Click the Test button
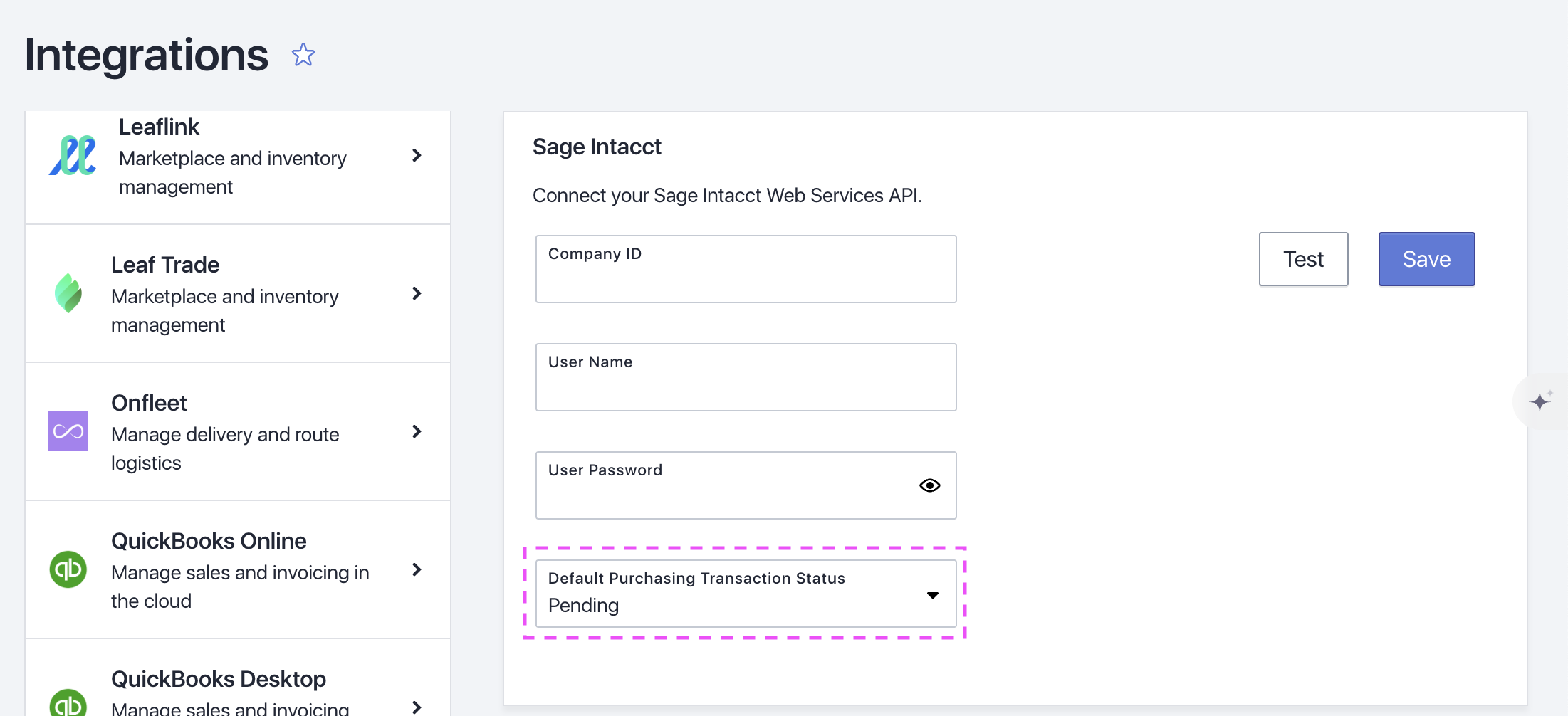1568x716 pixels. coord(1303,259)
